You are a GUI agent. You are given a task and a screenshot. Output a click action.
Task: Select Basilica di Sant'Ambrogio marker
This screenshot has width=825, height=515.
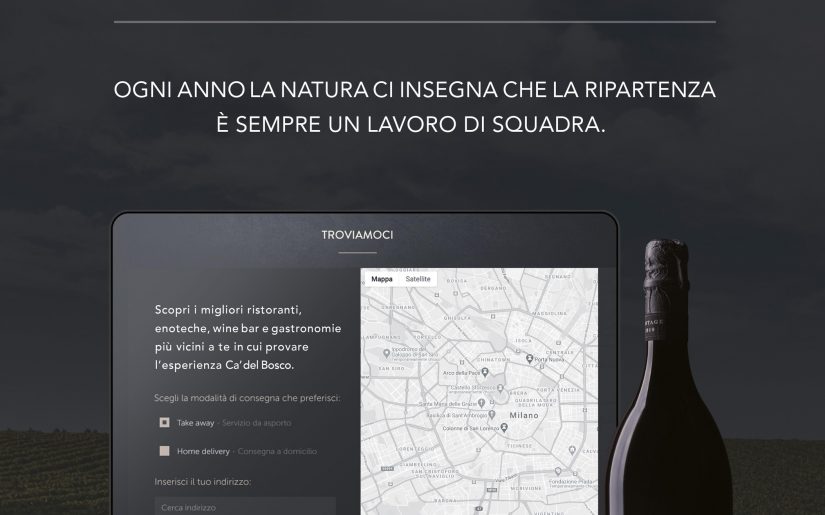tap(492, 415)
